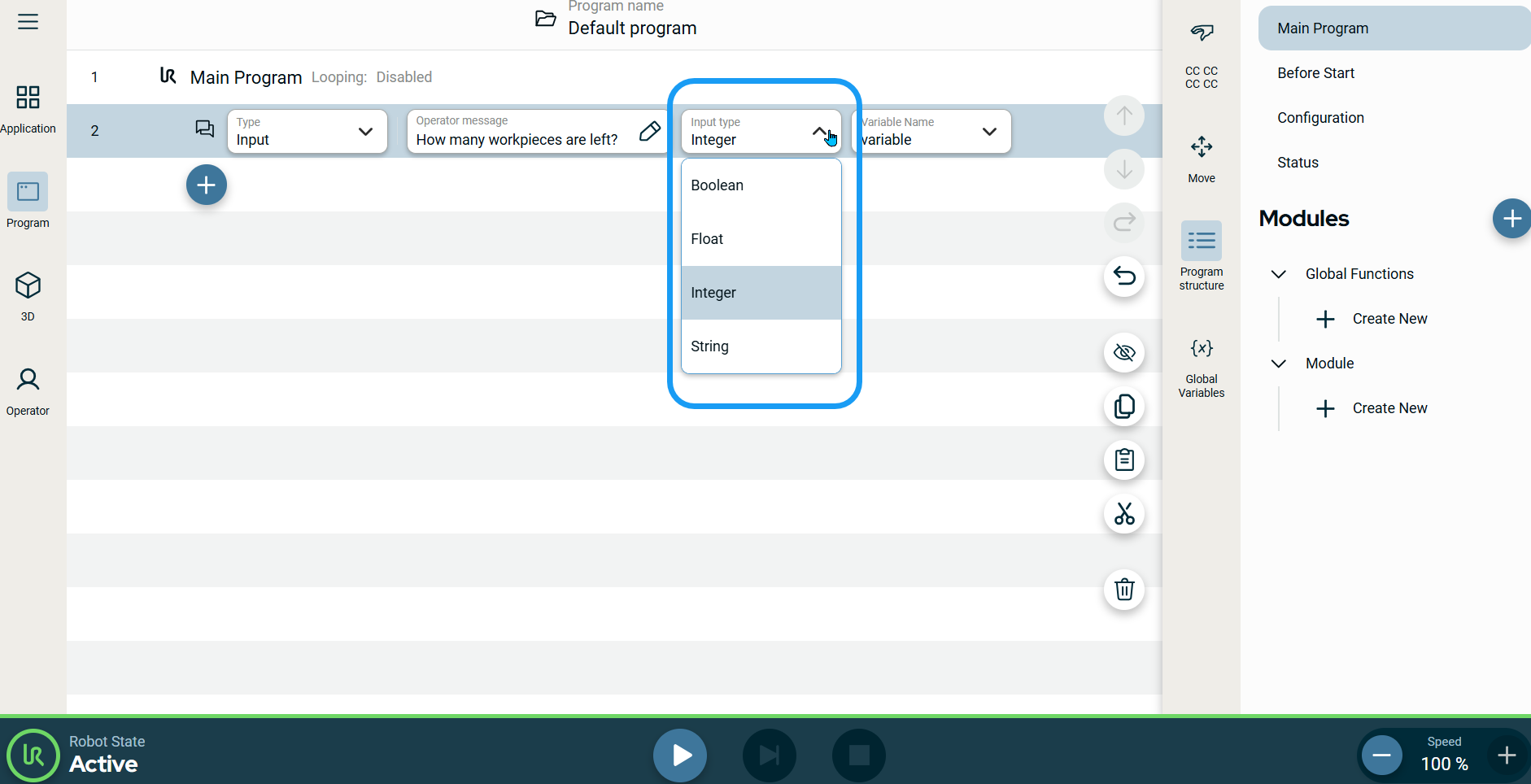Open the Type dropdown set to Input

coord(307,132)
